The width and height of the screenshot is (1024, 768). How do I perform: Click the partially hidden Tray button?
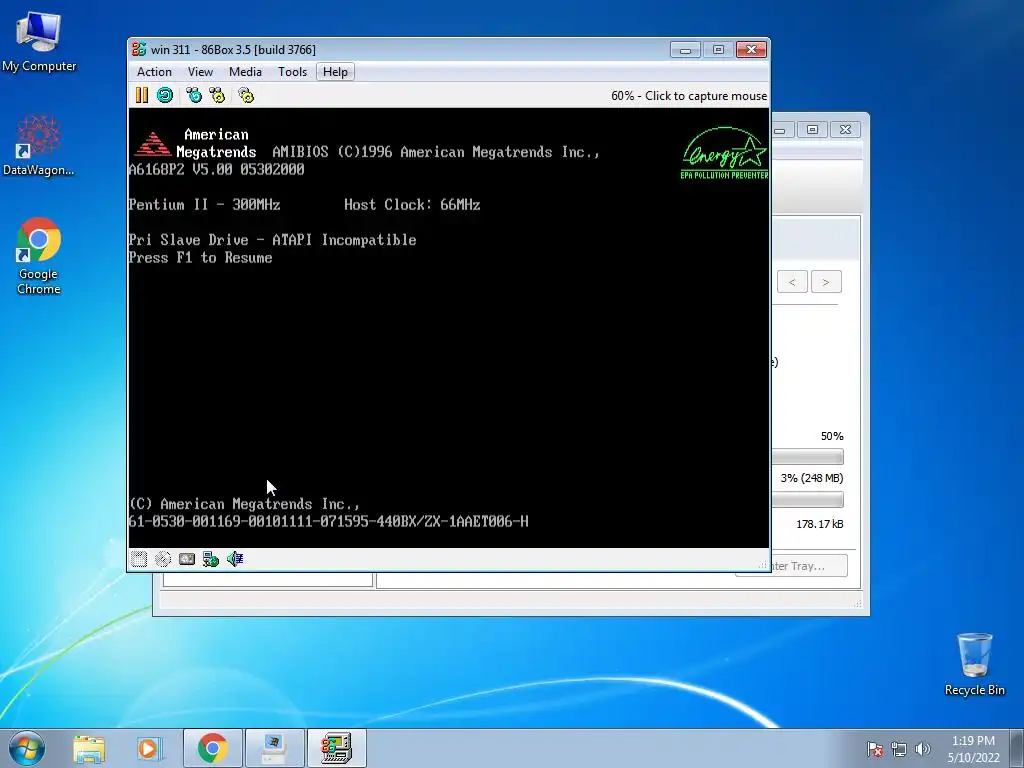point(809,566)
